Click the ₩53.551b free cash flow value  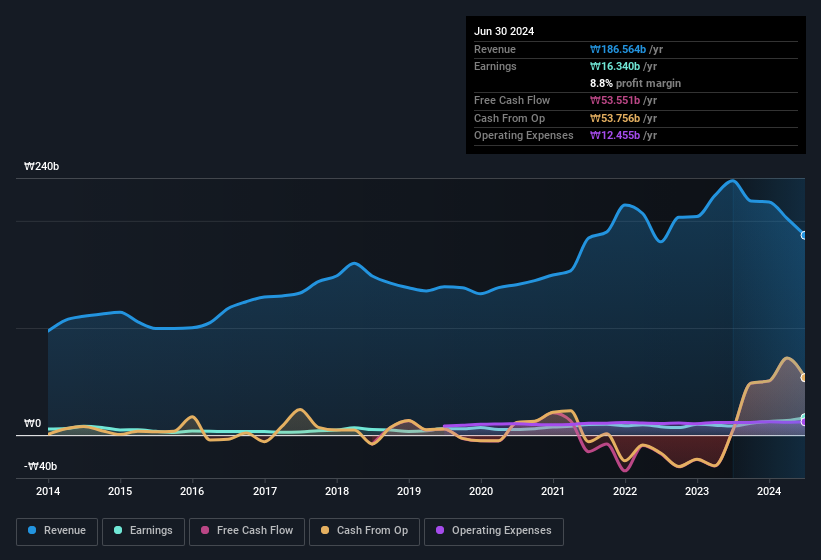pyautogui.click(x=615, y=100)
